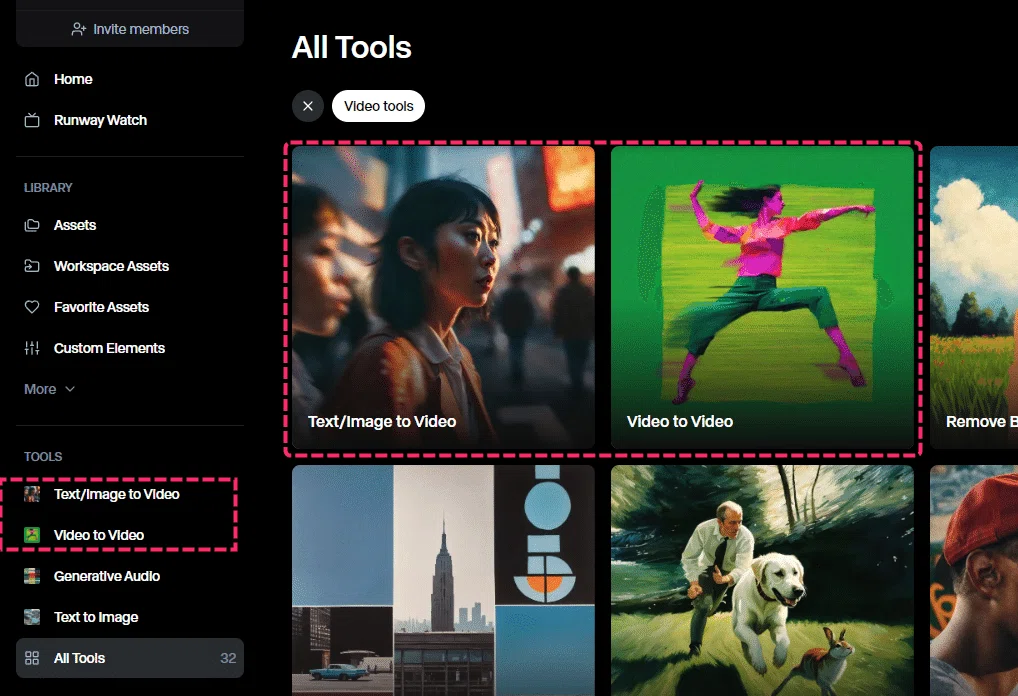The height and width of the screenshot is (696, 1018).
Task: Open the Text/Image to Video sidebar link
Action: pyautogui.click(x=116, y=494)
